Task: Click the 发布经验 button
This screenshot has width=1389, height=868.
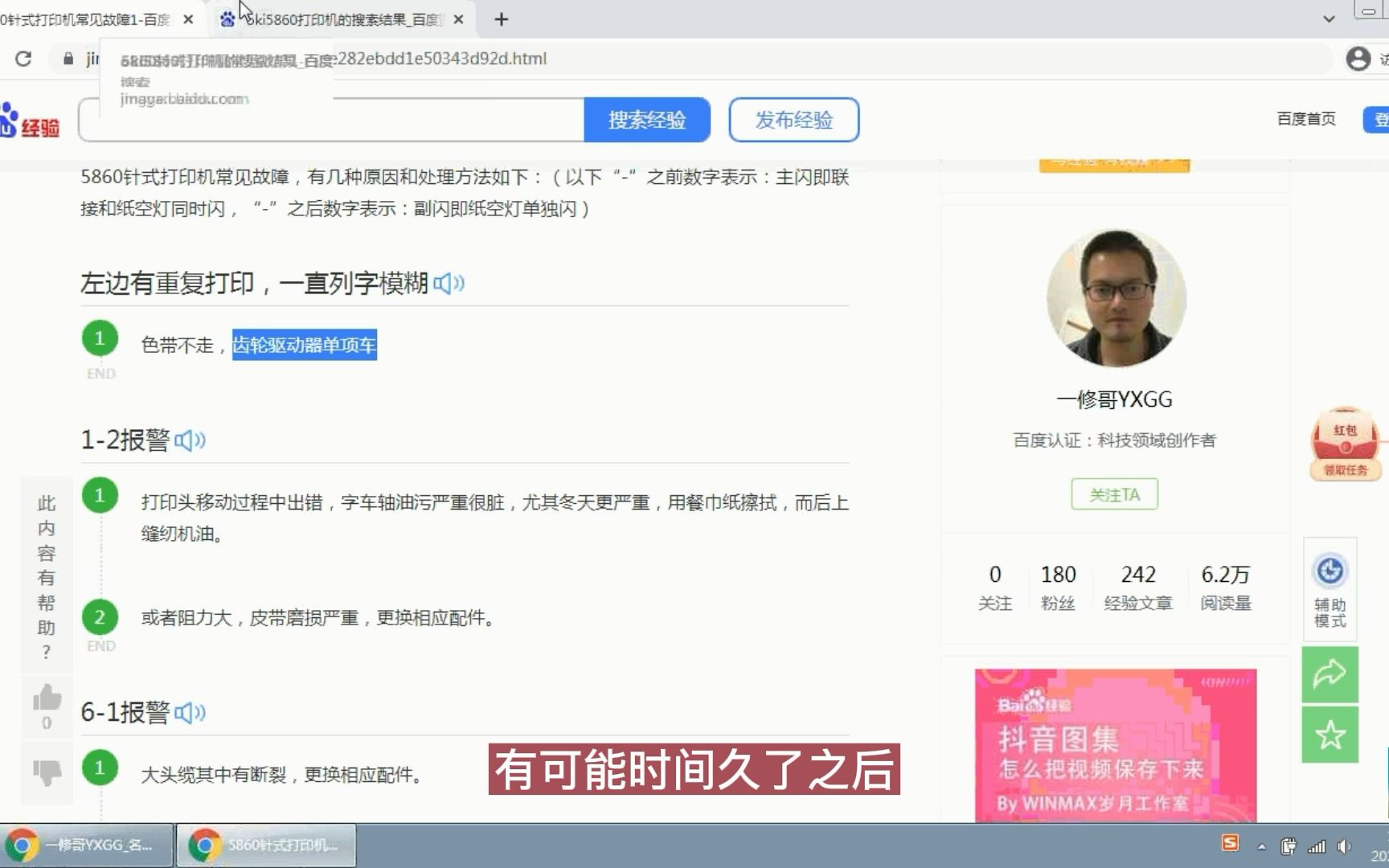Action: 794,120
